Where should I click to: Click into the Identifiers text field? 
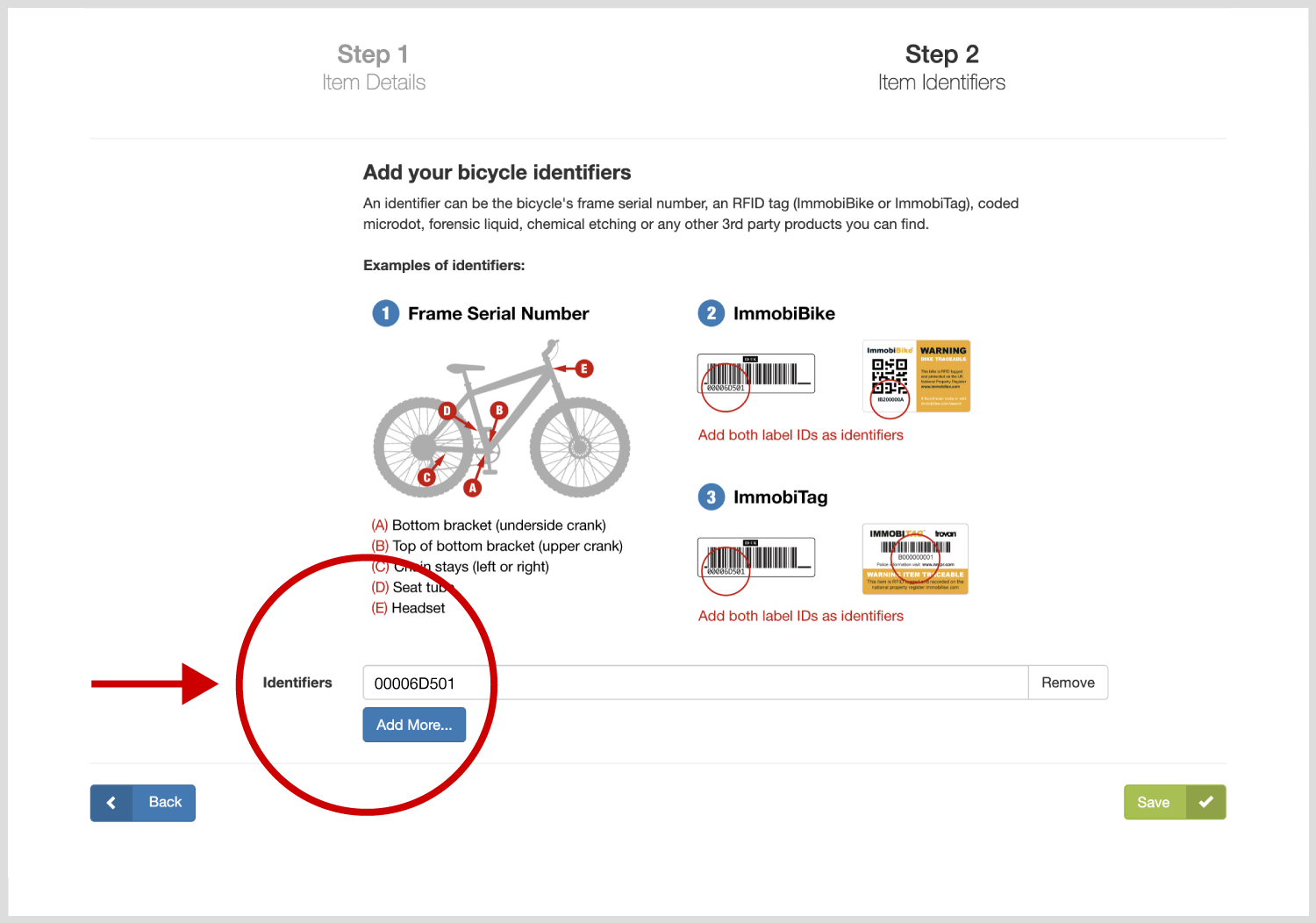tap(695, 683)
